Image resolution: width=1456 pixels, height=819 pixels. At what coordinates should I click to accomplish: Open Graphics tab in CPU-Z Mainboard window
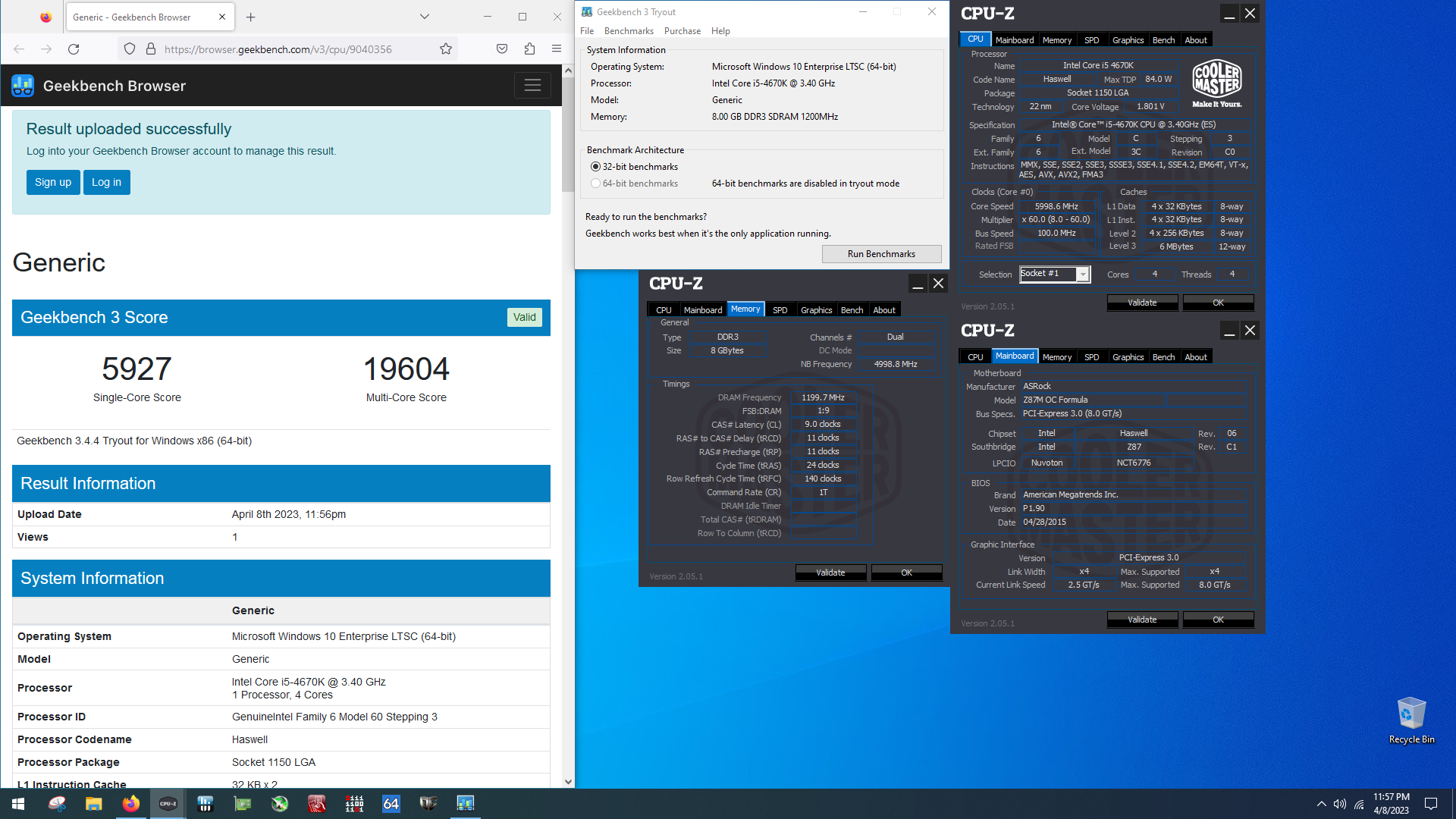pos(1128,357)
